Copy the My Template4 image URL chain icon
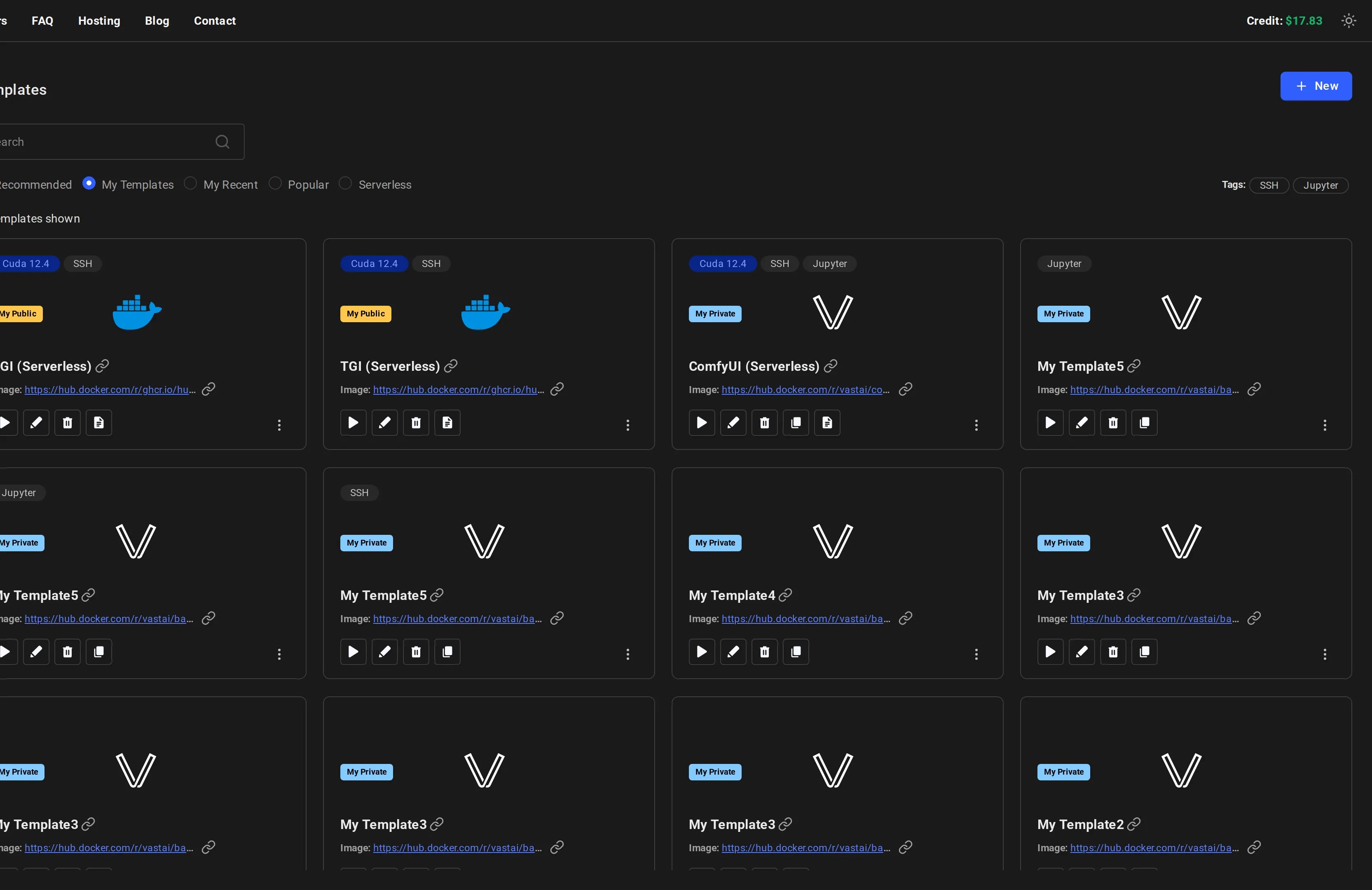Screen dimensions: 1372x890 [x=906, y=618]
